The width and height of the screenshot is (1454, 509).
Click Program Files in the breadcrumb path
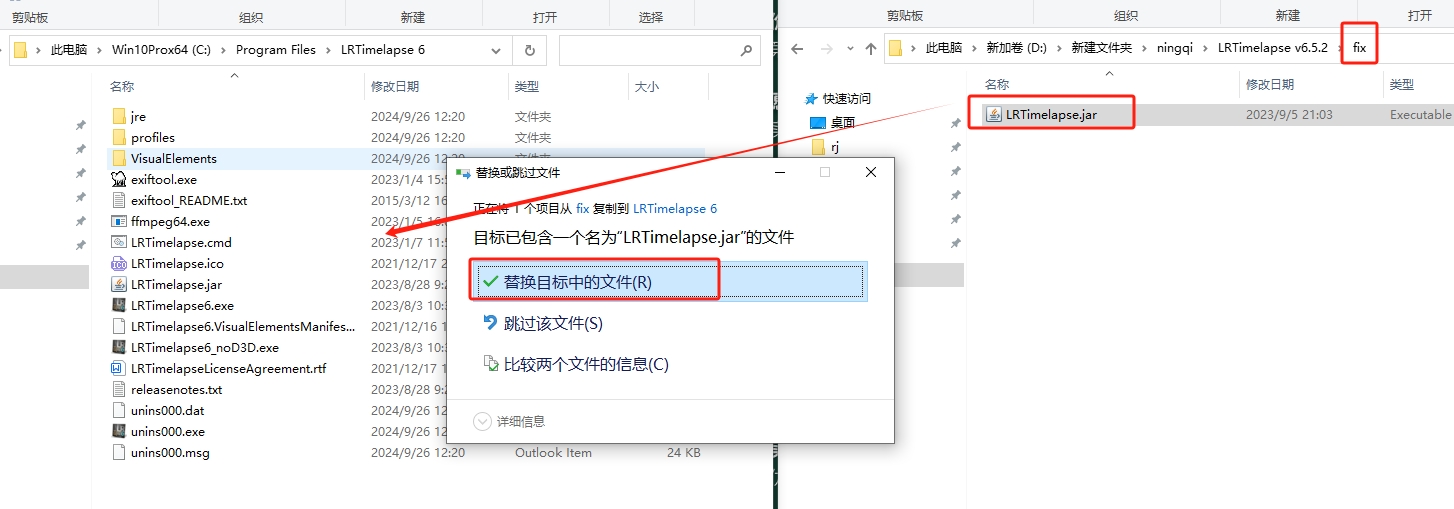[275, 50]
